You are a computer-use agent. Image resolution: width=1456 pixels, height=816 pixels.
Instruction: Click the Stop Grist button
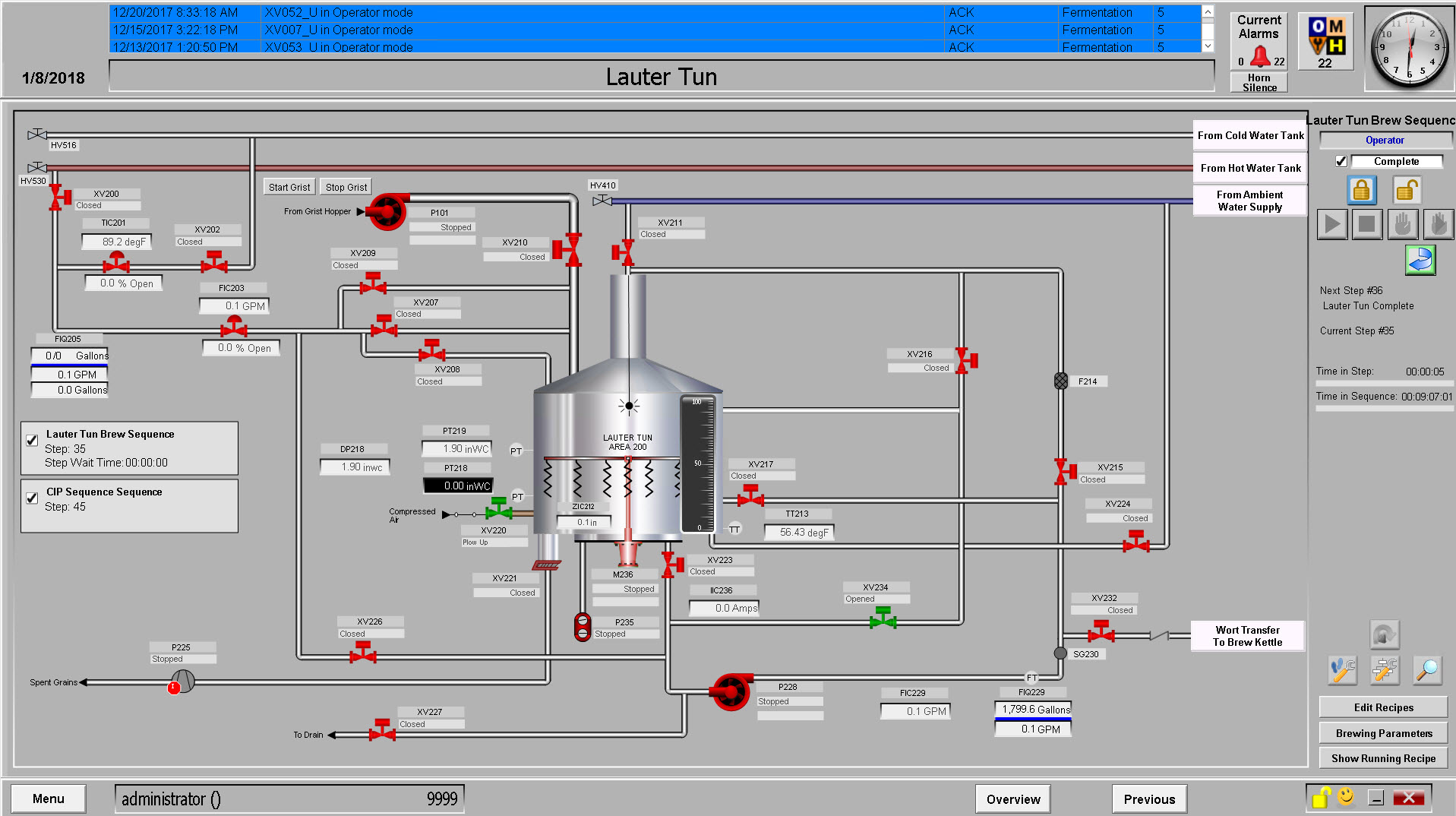click(346, 187)
